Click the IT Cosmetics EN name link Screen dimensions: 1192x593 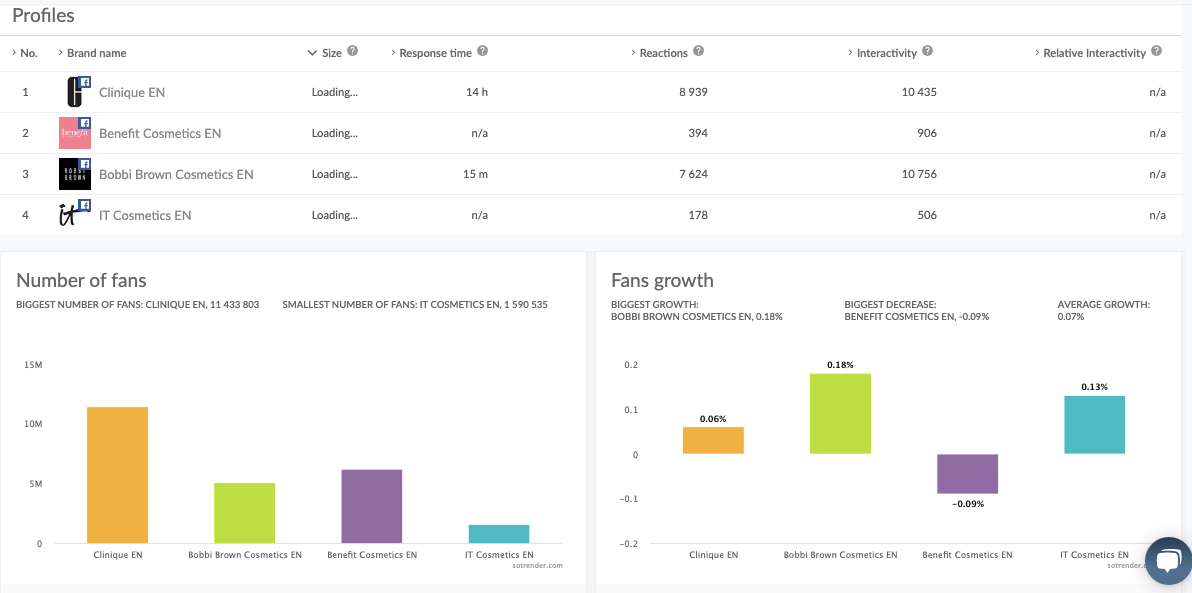pos(145,215)
